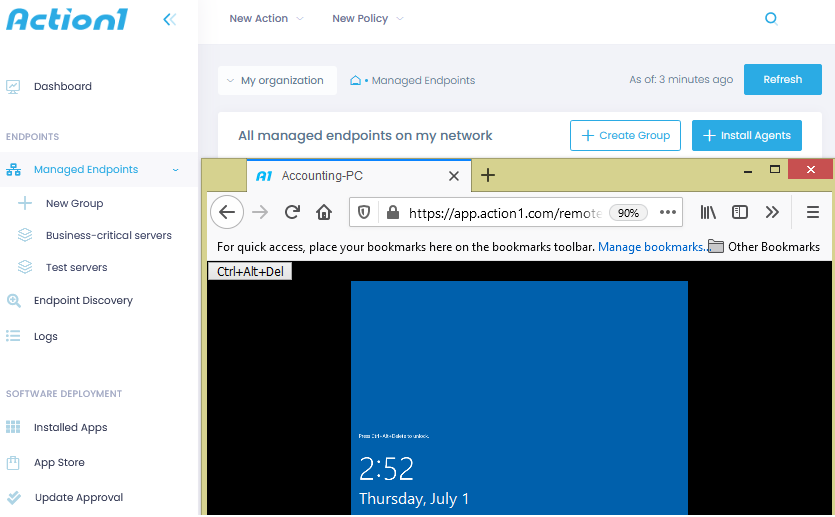Open the New Action dropdown

[266, 19]
